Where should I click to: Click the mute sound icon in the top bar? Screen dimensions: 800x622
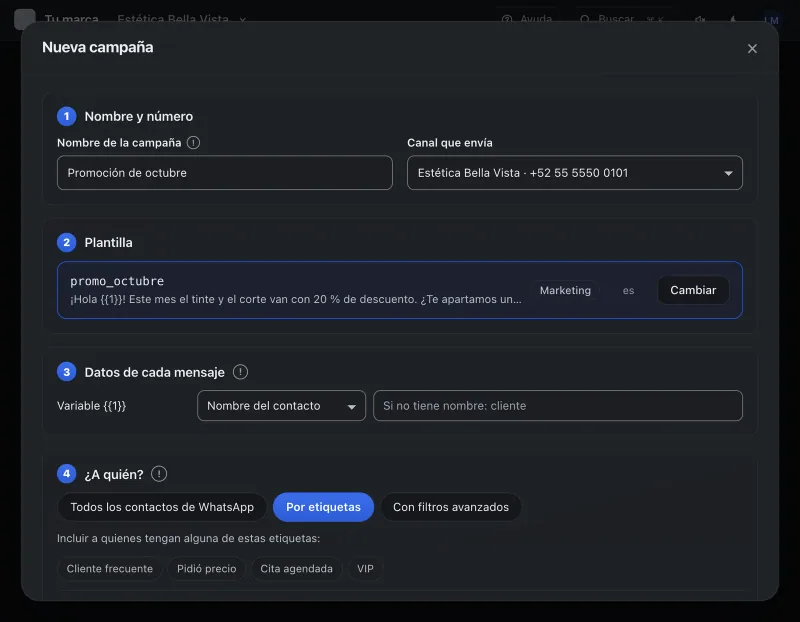[x=700, y=19]
